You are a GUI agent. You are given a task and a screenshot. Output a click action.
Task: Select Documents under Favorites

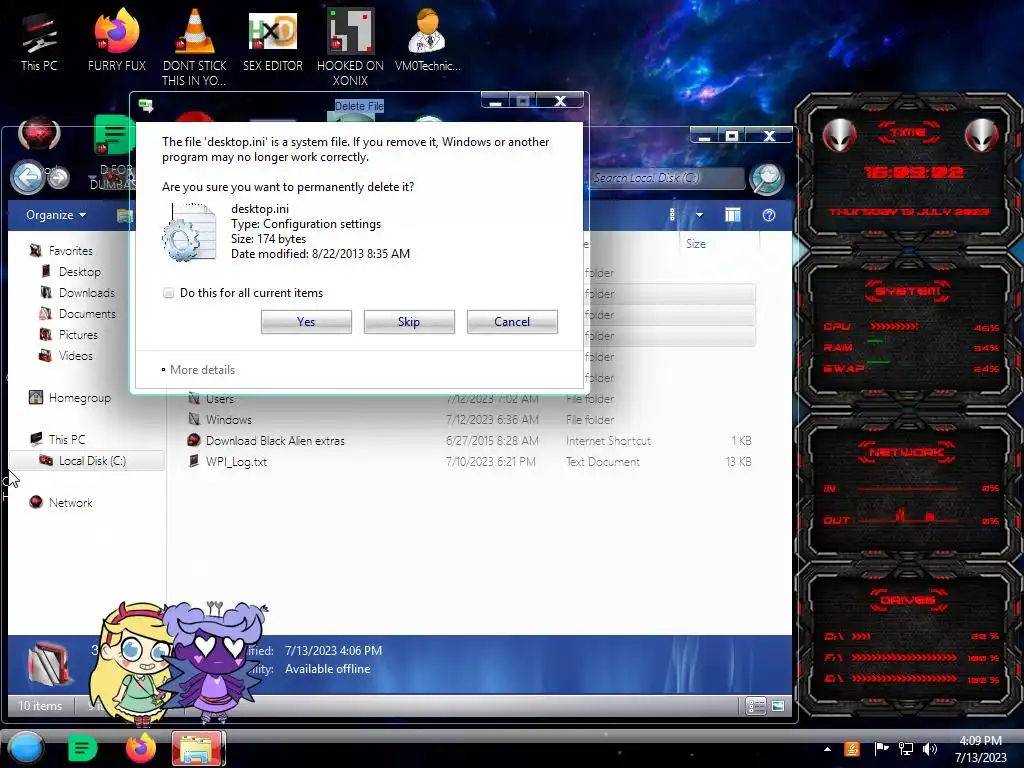point(87,313)
